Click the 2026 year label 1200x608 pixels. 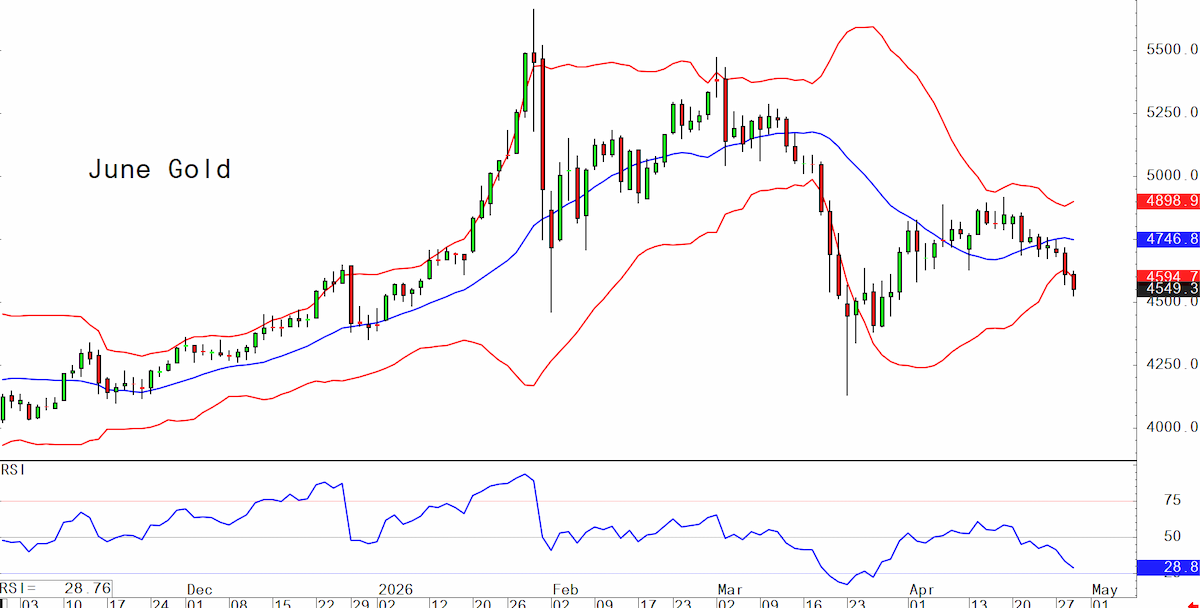[x=395, y=590]
